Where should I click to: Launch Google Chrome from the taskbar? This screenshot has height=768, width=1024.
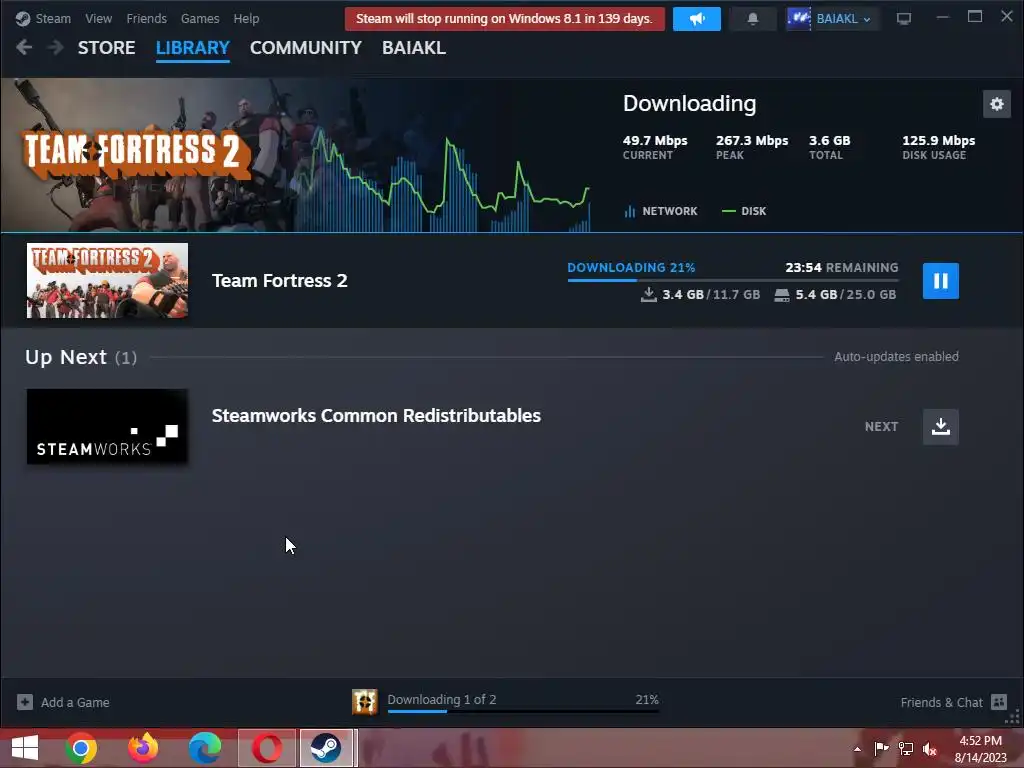(81, 748)
